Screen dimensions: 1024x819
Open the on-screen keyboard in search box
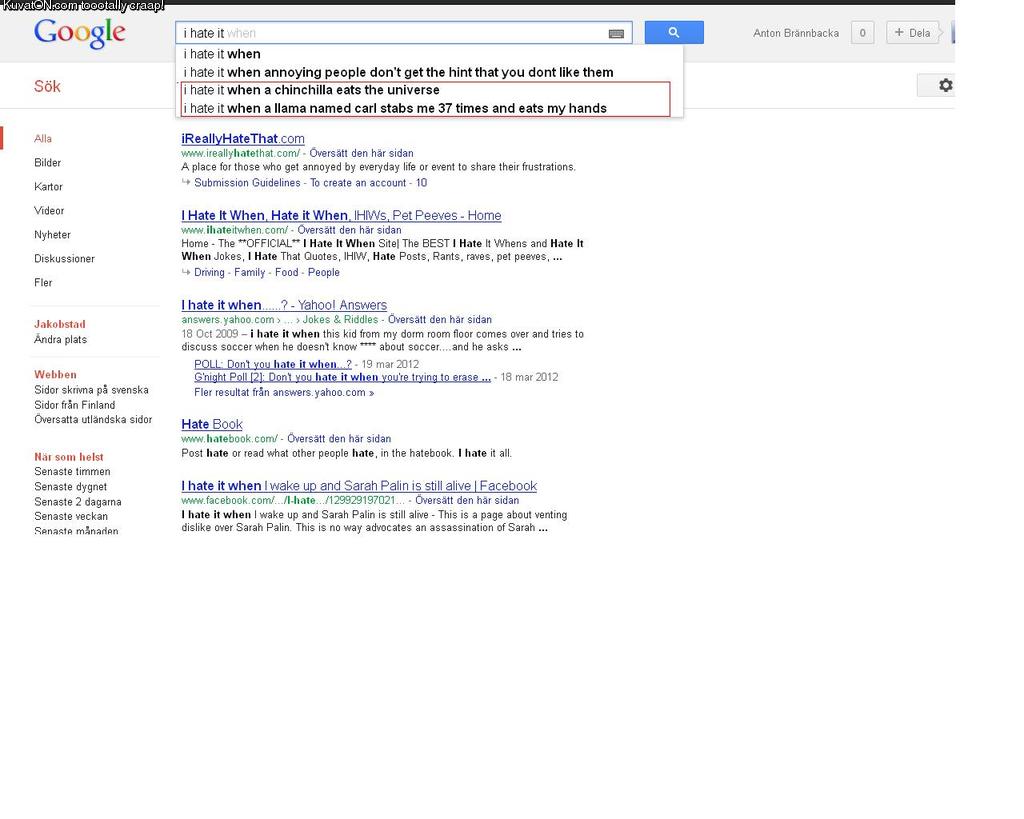[616, 33]
